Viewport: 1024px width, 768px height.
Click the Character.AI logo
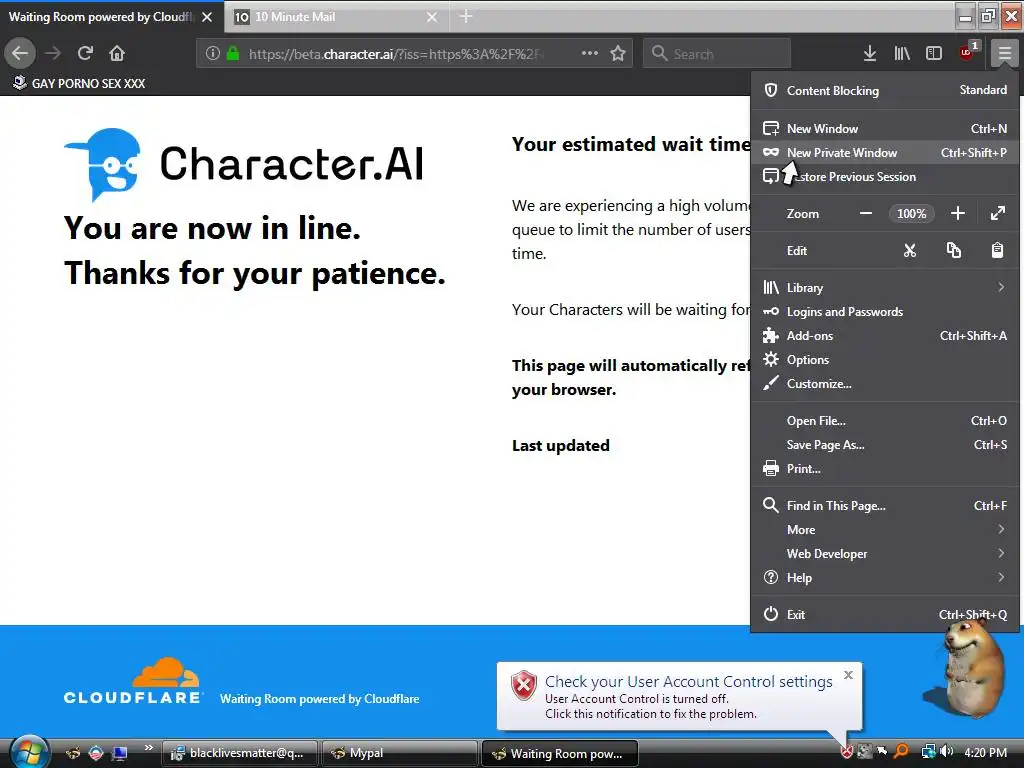245,164
